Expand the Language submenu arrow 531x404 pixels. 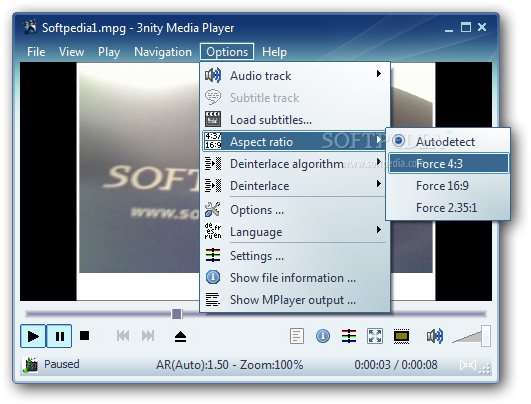379,230
